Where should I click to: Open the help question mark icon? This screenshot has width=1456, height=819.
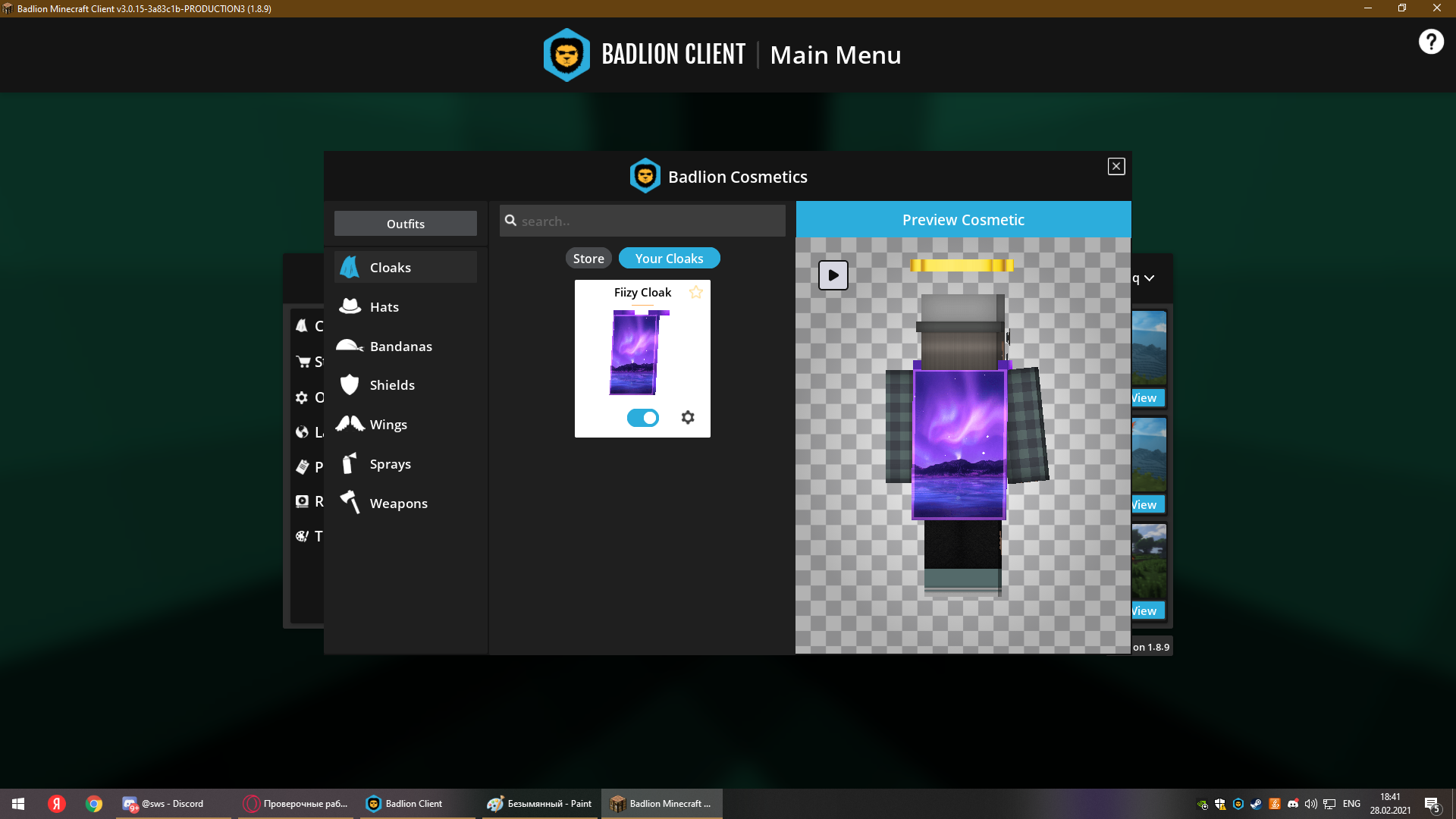[1431, 42]
